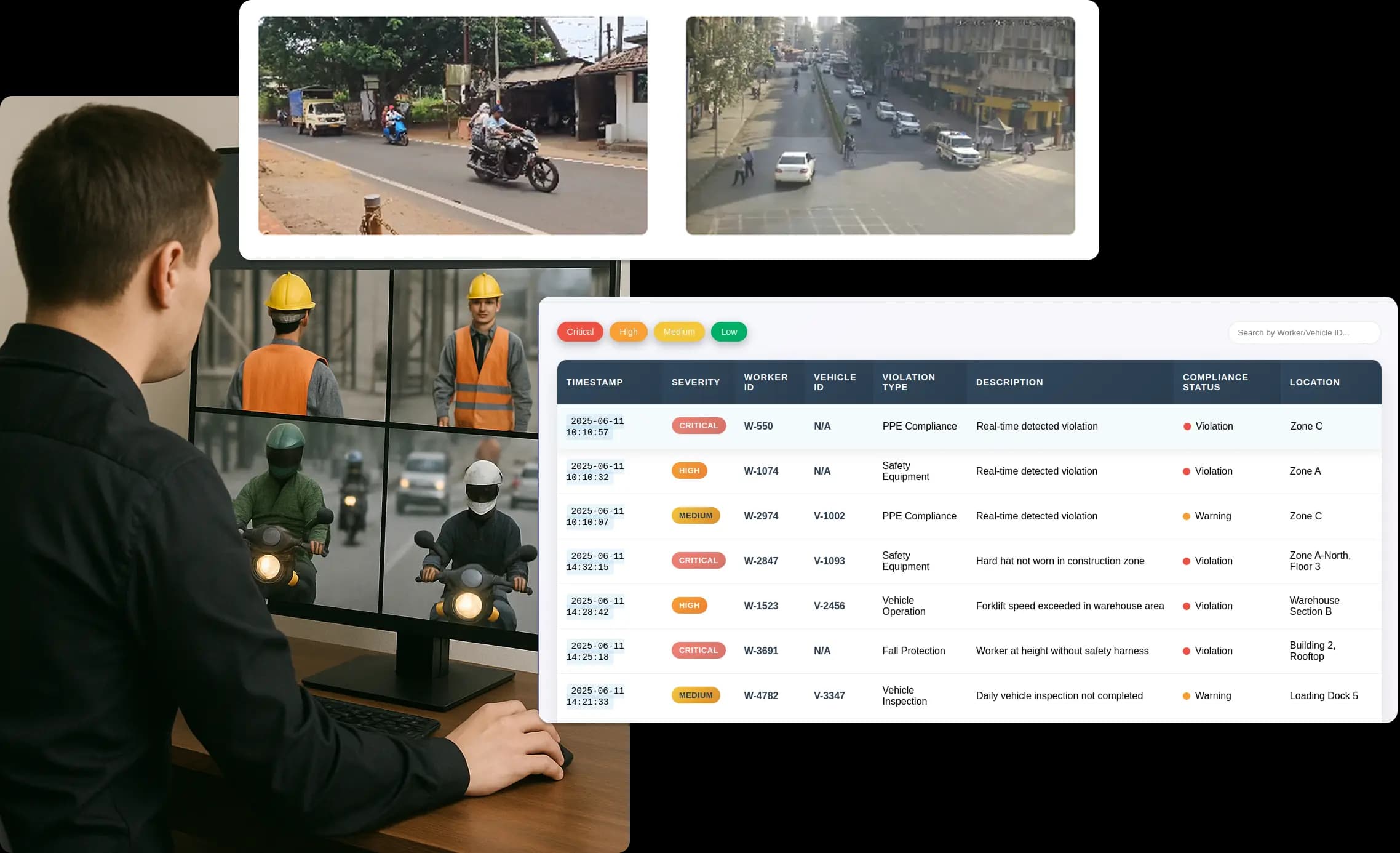Click timestamp 2025-06-11 14:32:15
Image resolution: width=1400 pixels, height=853 pixels.
click(595, 561)
